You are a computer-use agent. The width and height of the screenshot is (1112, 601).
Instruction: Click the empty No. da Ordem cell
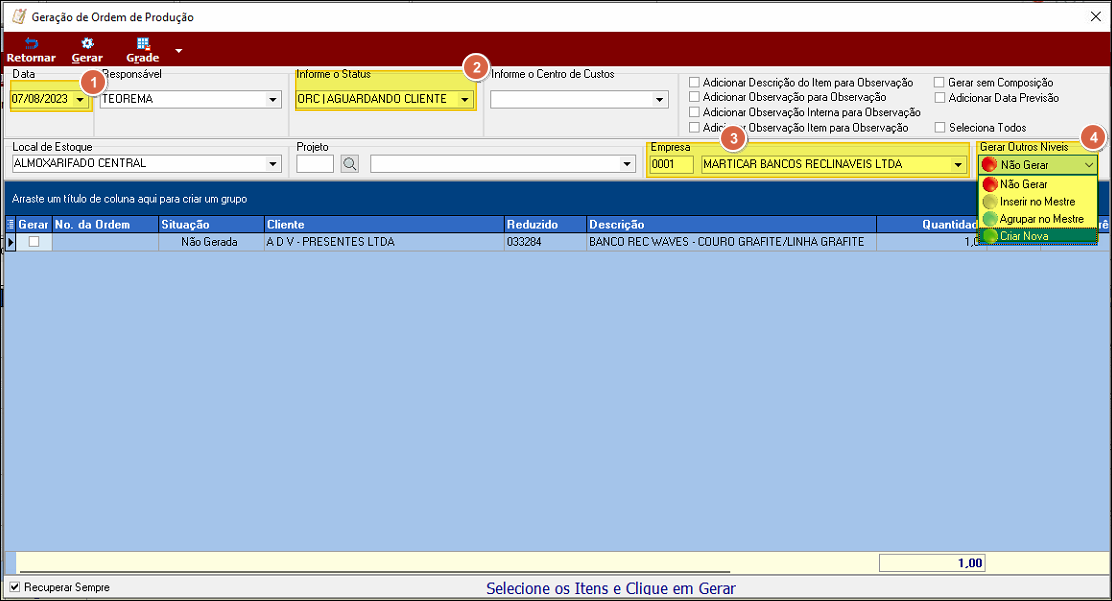click(x=105, y=242)
